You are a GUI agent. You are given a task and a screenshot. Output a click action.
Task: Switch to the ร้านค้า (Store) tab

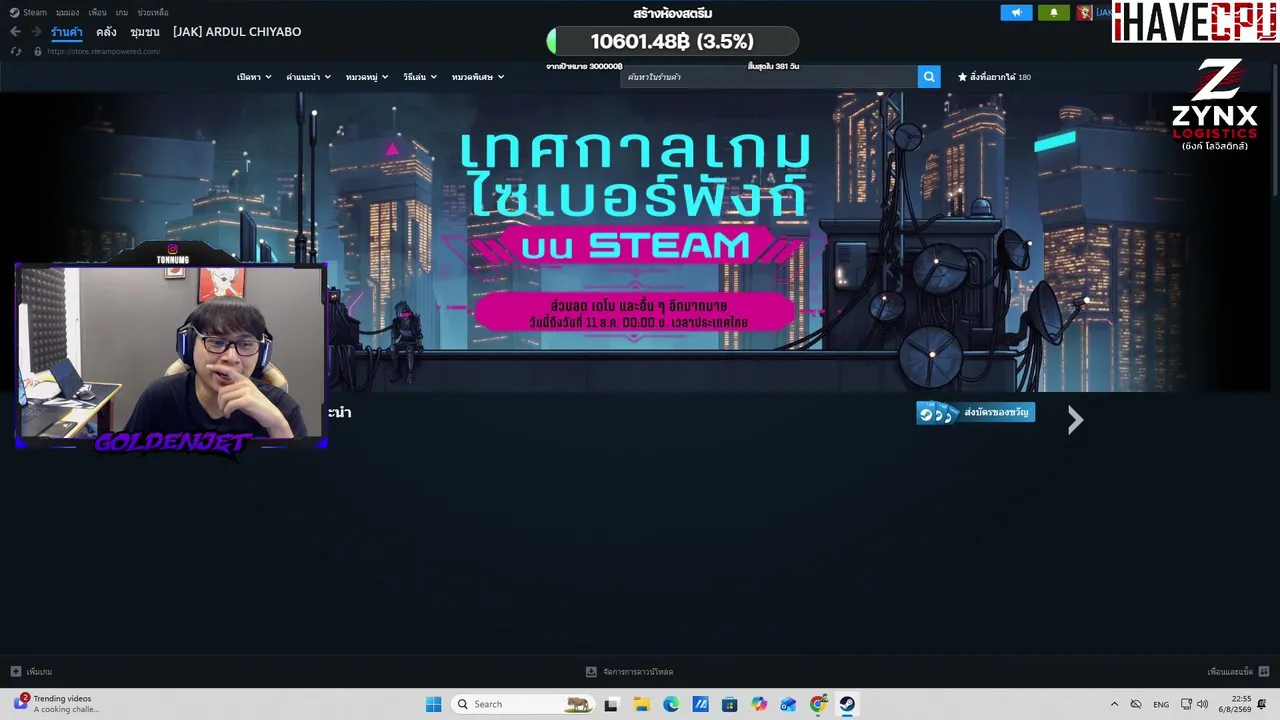pos(67,32)
